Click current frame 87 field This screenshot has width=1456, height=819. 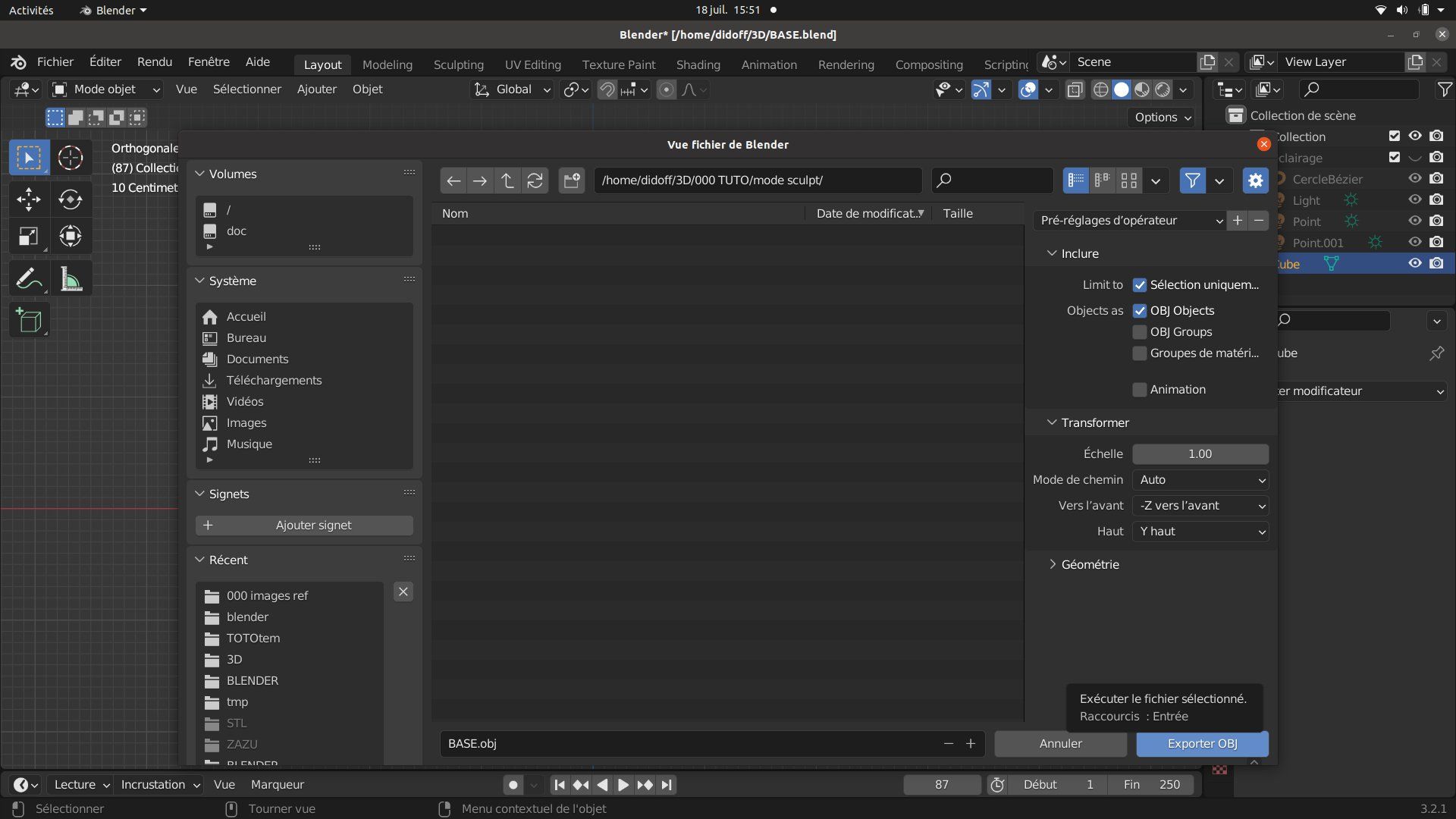point(942,785)
